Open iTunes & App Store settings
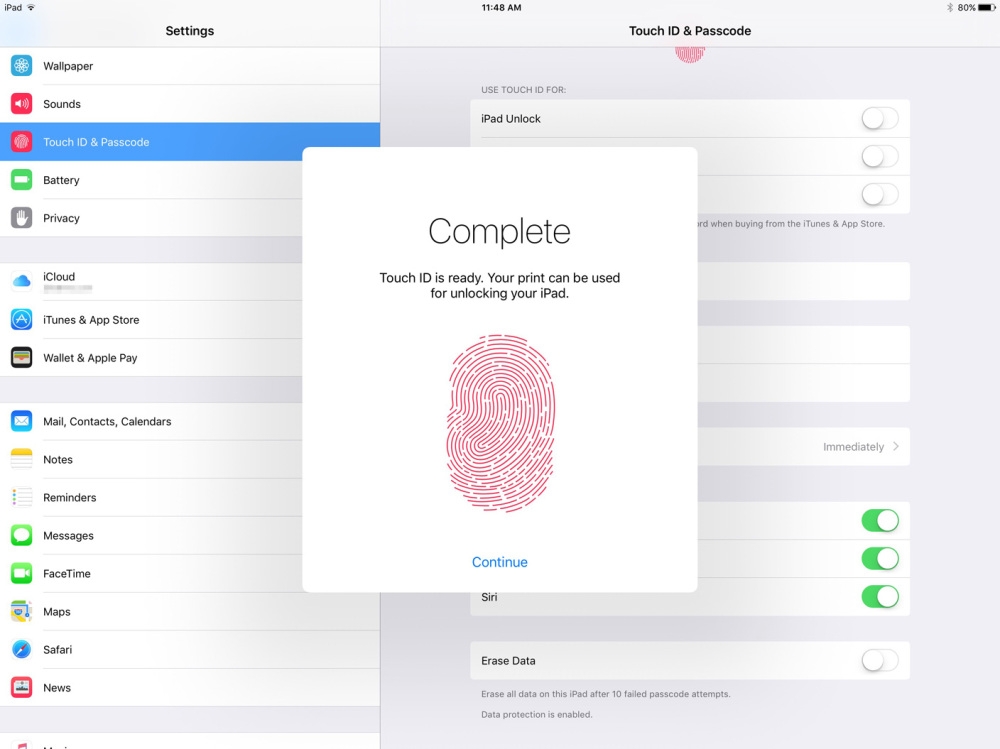This screenshot has width=1000, height=749. [x=151, y=320]
